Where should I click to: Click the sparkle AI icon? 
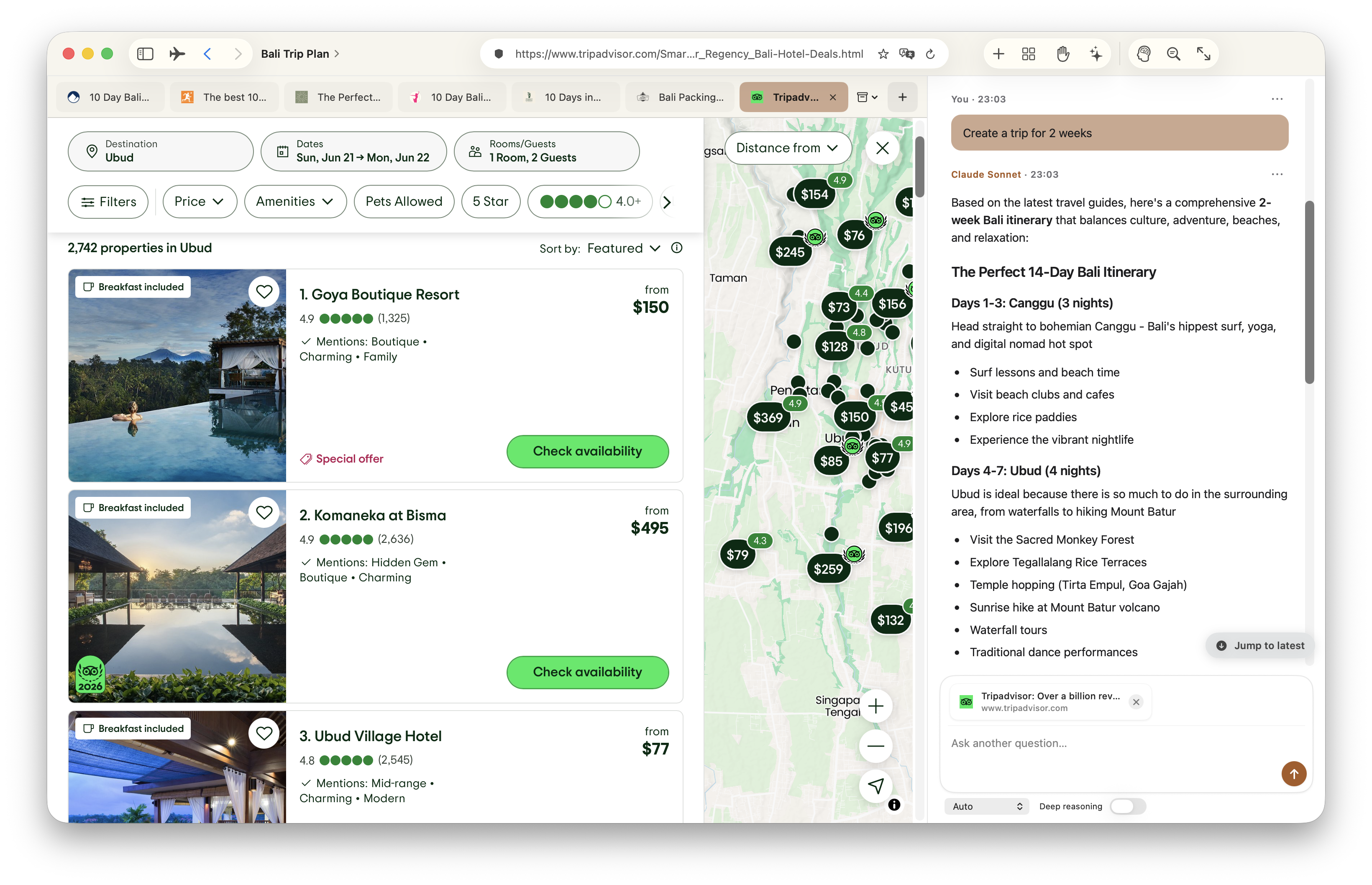click(1096, 54)
